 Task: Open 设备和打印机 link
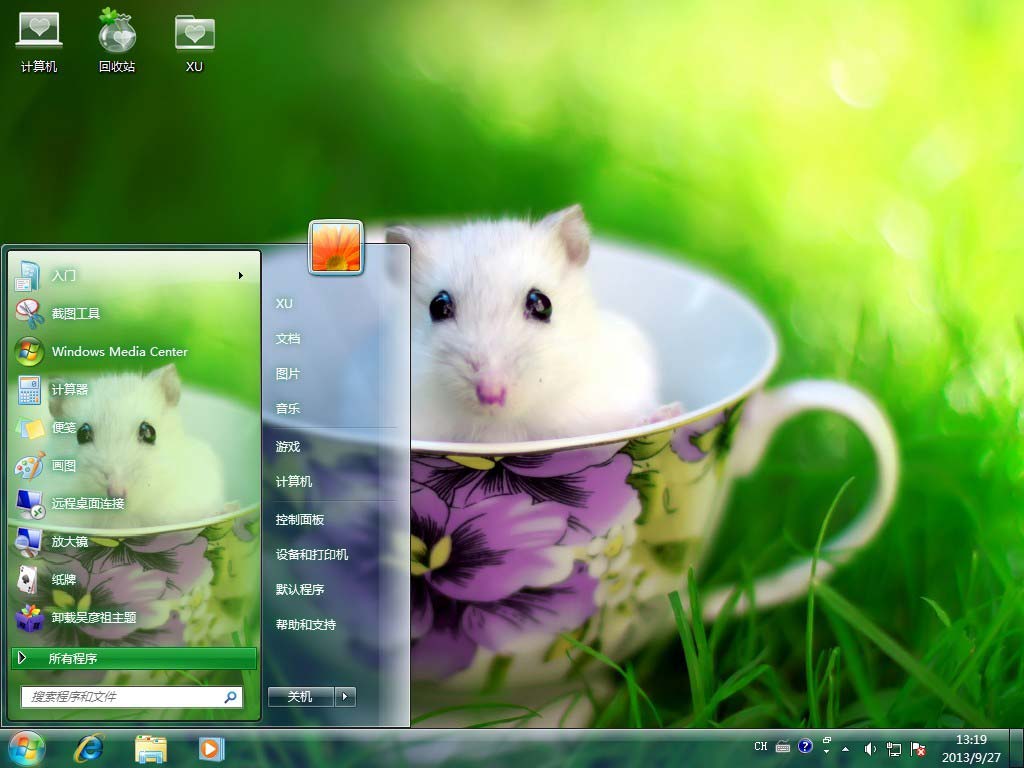point(312,554)
